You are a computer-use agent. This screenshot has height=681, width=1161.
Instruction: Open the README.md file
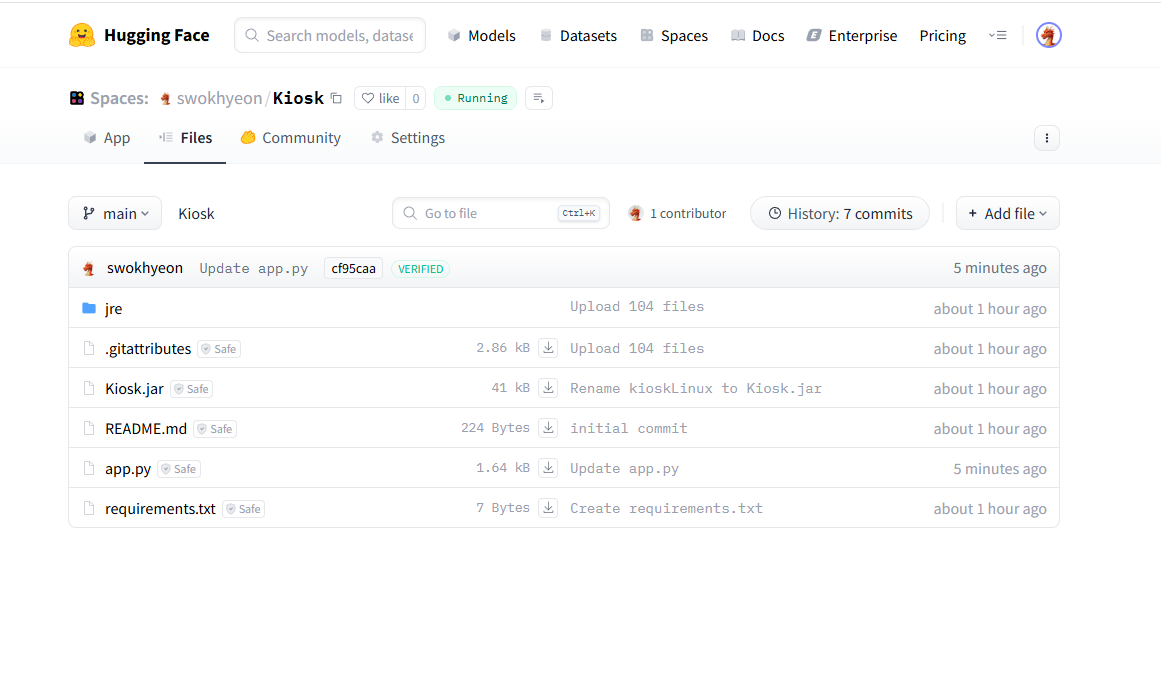pyautogui.click(x=146, y=429)
